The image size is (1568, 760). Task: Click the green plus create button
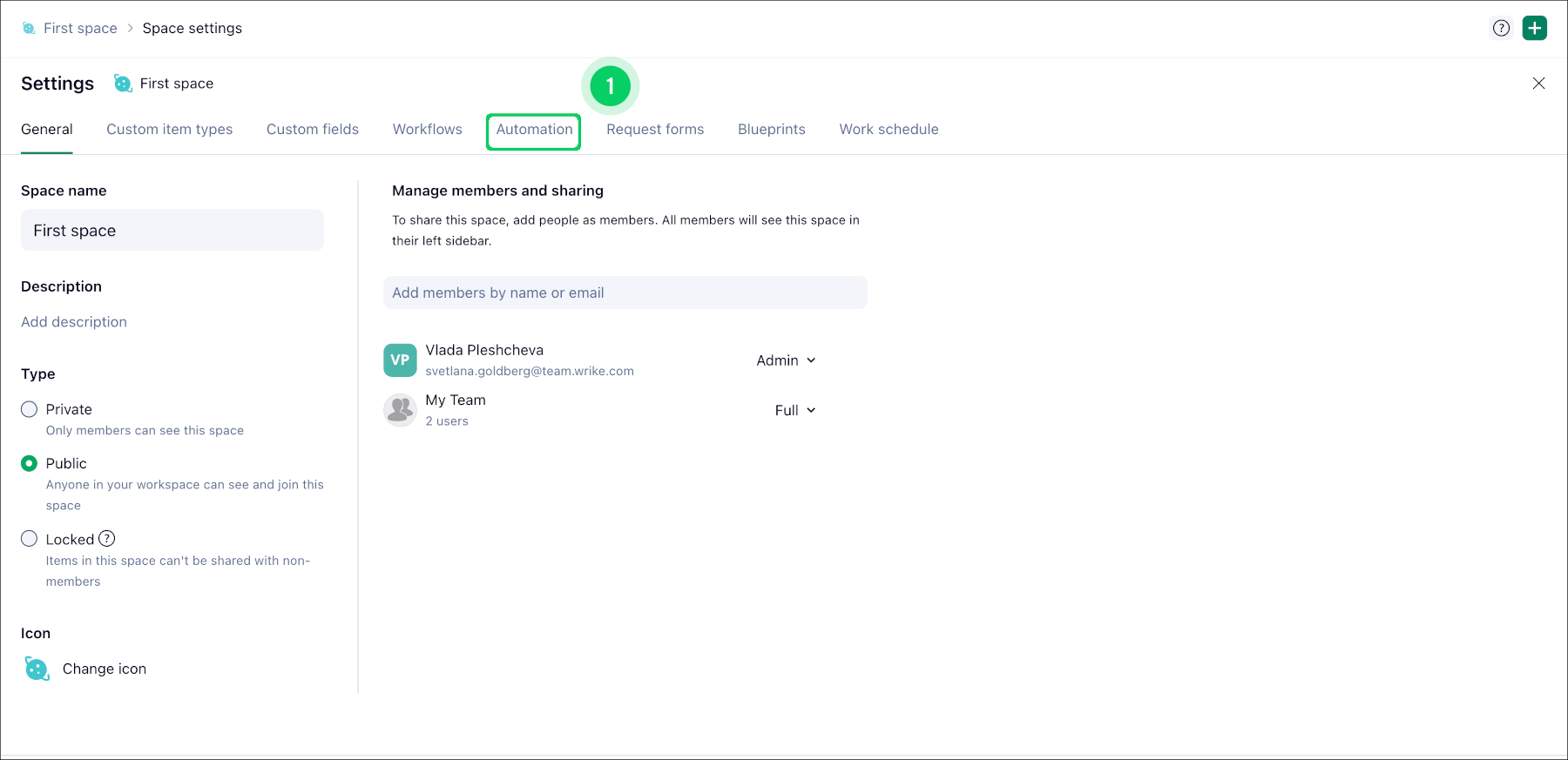point(1534,28)
